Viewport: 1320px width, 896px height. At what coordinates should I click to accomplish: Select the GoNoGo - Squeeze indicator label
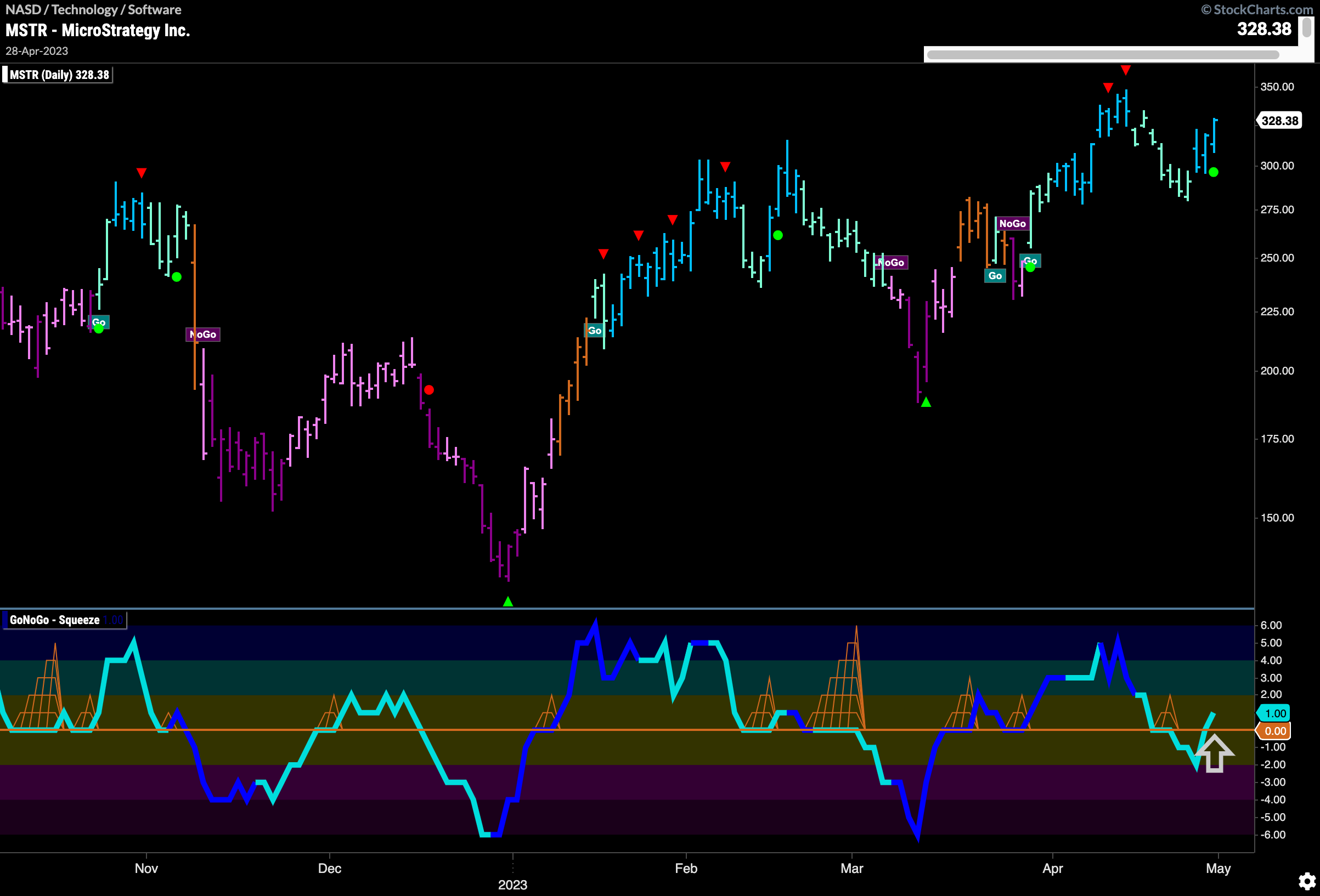click(x=64, y=620)
